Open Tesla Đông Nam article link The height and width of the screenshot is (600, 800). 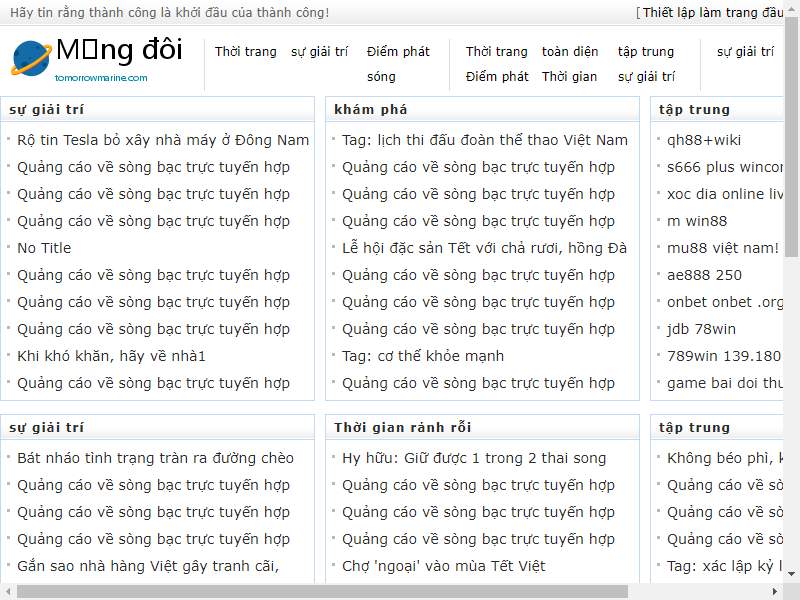point(163,140)
